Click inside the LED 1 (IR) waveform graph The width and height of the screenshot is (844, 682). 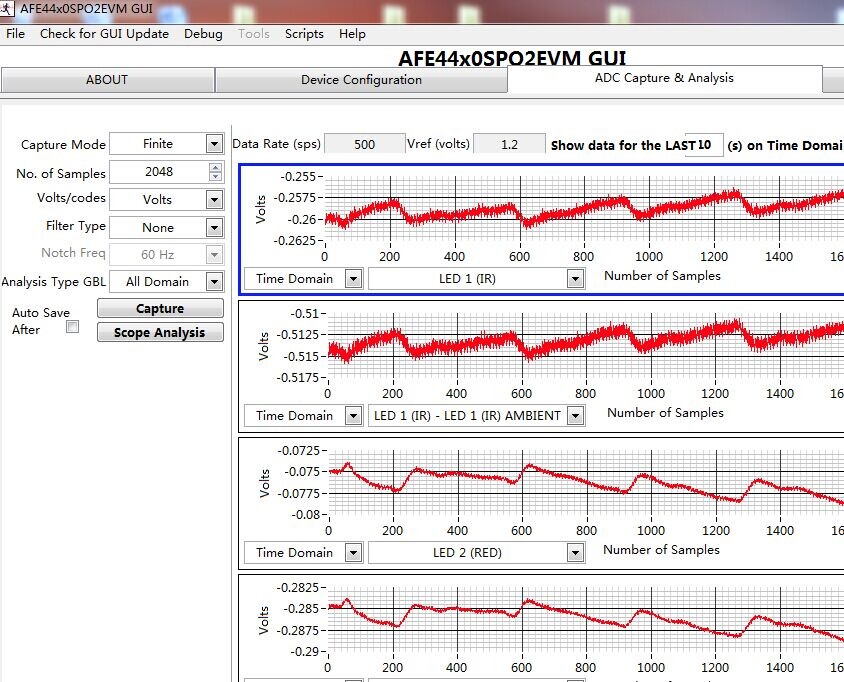[x=584, y=209]
